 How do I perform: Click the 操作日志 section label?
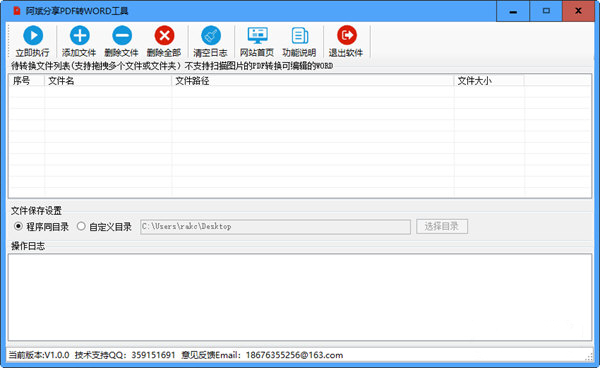(28, 246)
